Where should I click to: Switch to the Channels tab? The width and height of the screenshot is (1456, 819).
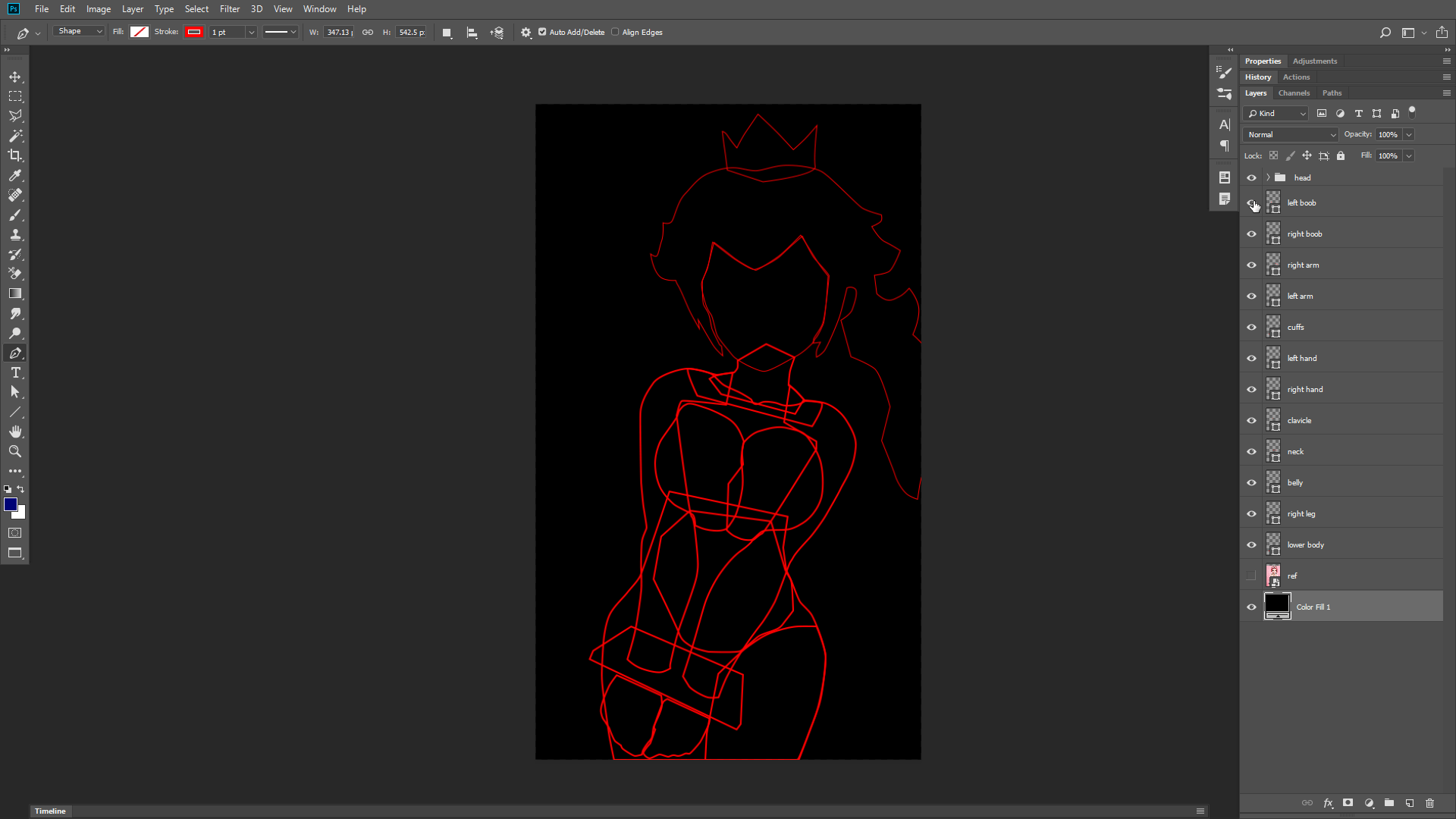(x=1294, y=93)
